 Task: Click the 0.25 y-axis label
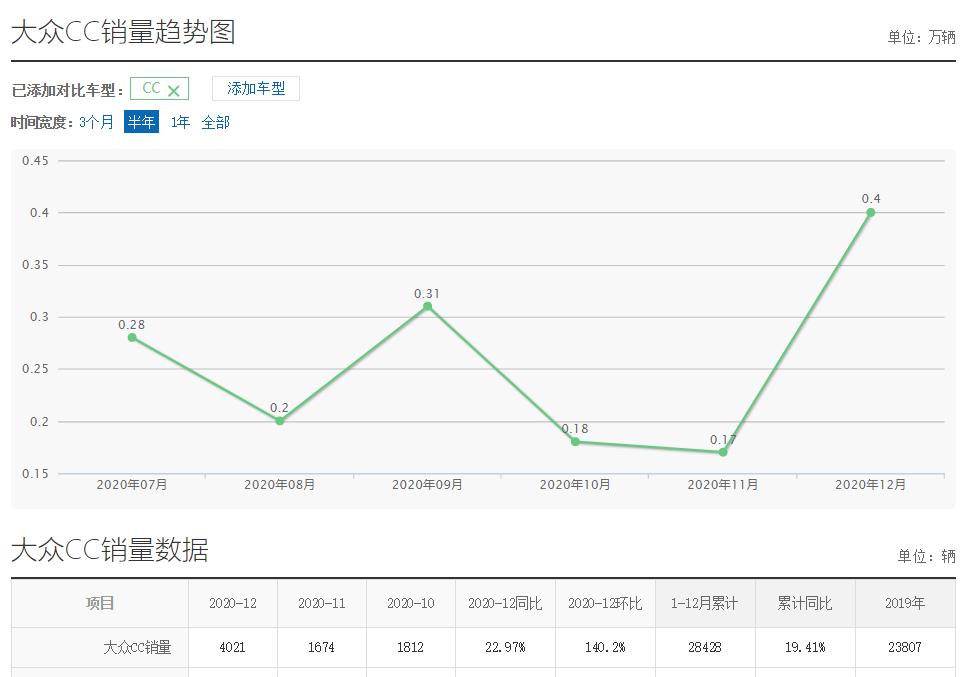tap(35, 368)
